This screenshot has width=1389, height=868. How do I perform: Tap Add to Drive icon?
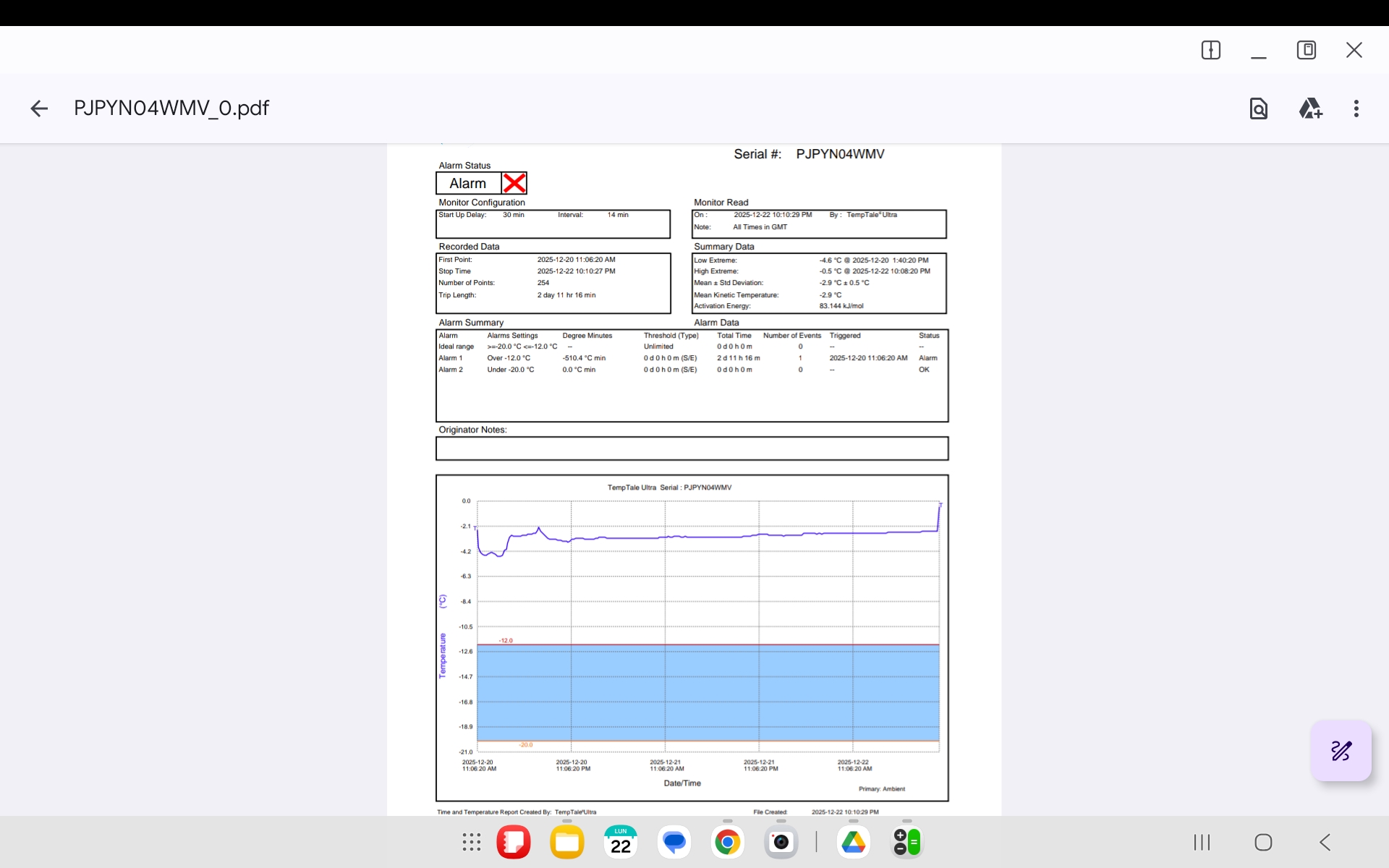tap(1310, 109)
